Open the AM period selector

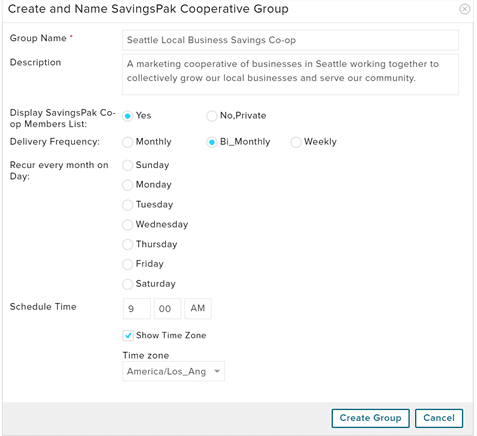(x=198, y=309)
